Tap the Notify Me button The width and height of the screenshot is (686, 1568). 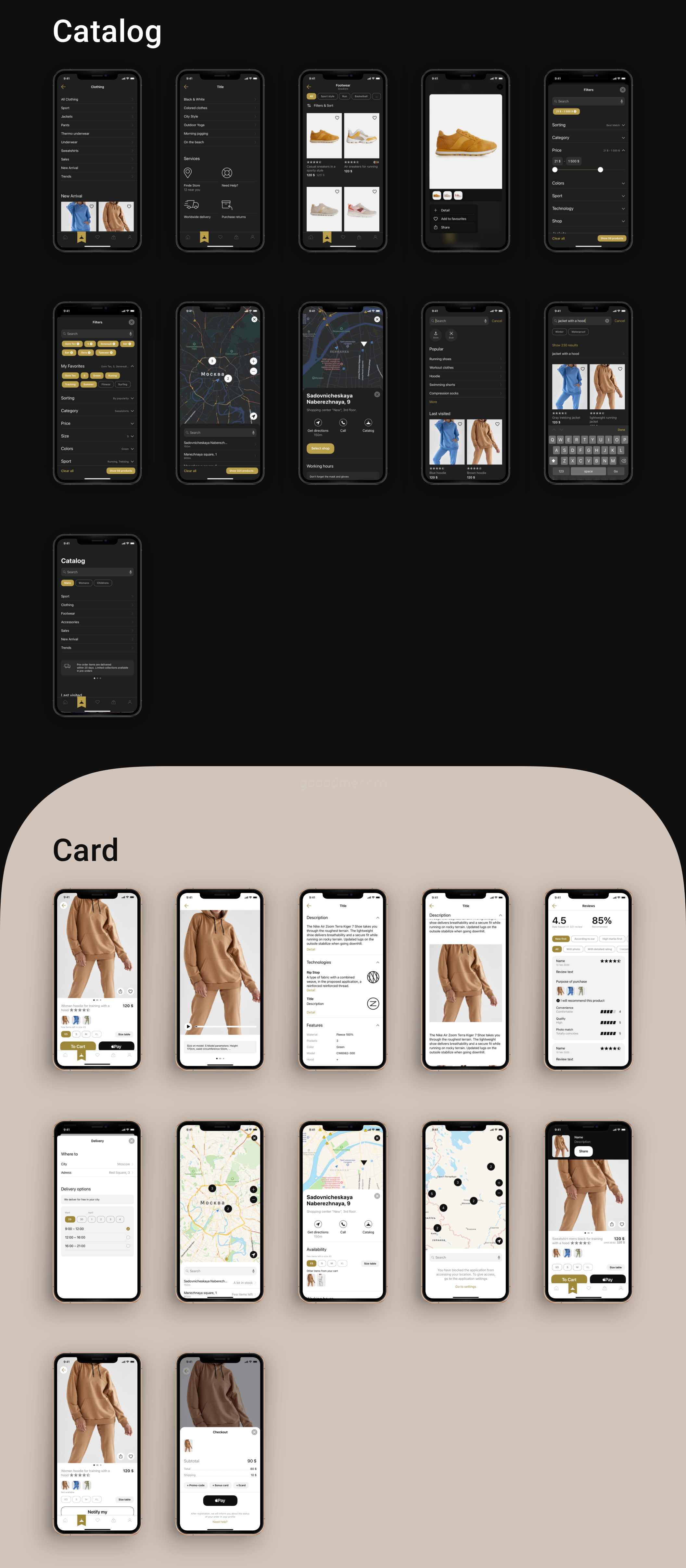coord(97,1530)
